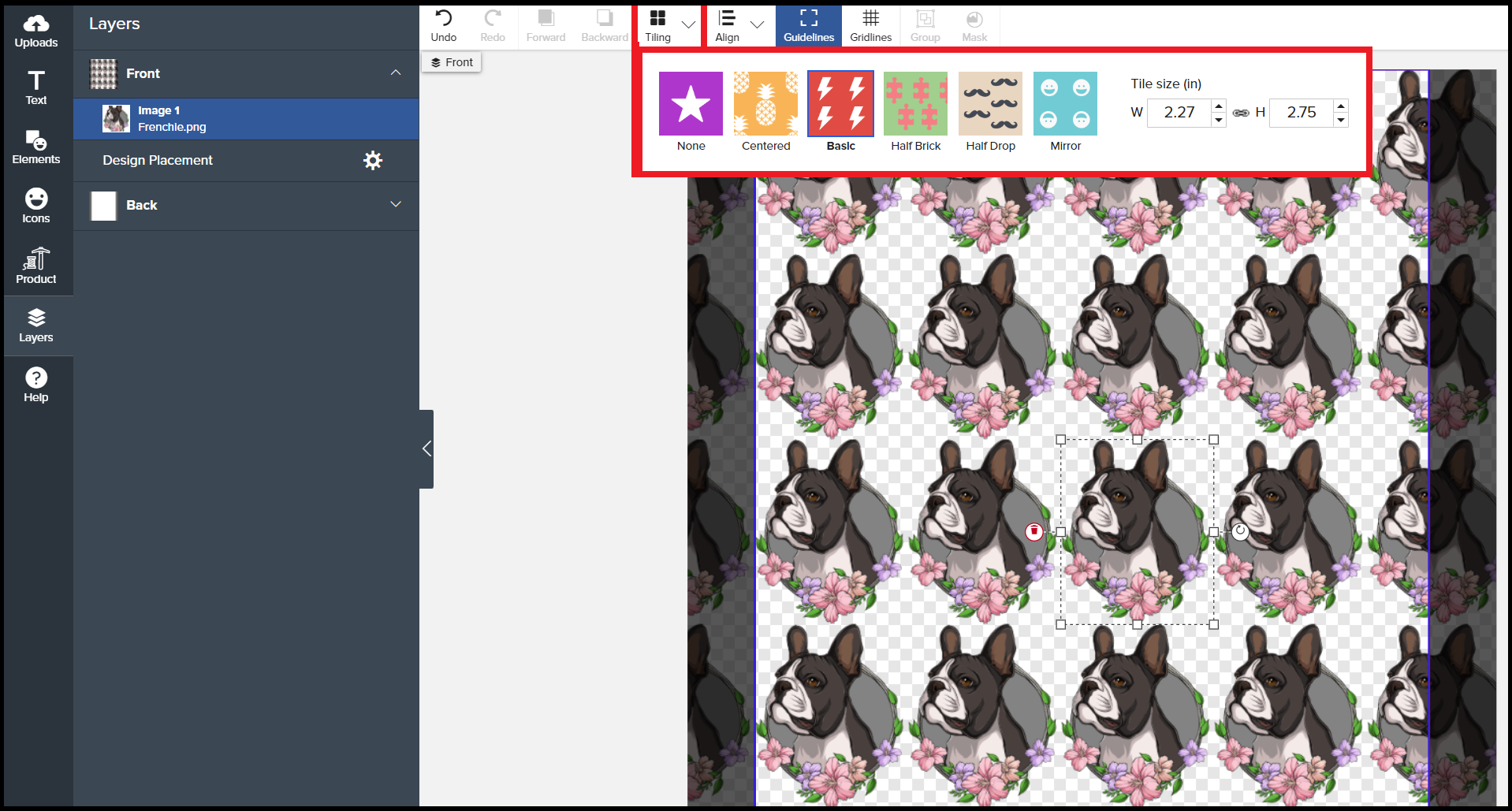Open the Product panel
The width and height of the screenshot is (1512, 811).
pos(36,266)
